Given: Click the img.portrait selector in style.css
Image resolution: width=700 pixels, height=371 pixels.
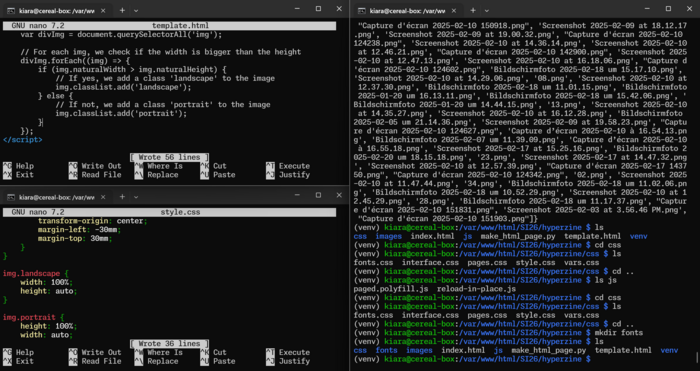Looking at the screenshot, I should click(29, 317).
